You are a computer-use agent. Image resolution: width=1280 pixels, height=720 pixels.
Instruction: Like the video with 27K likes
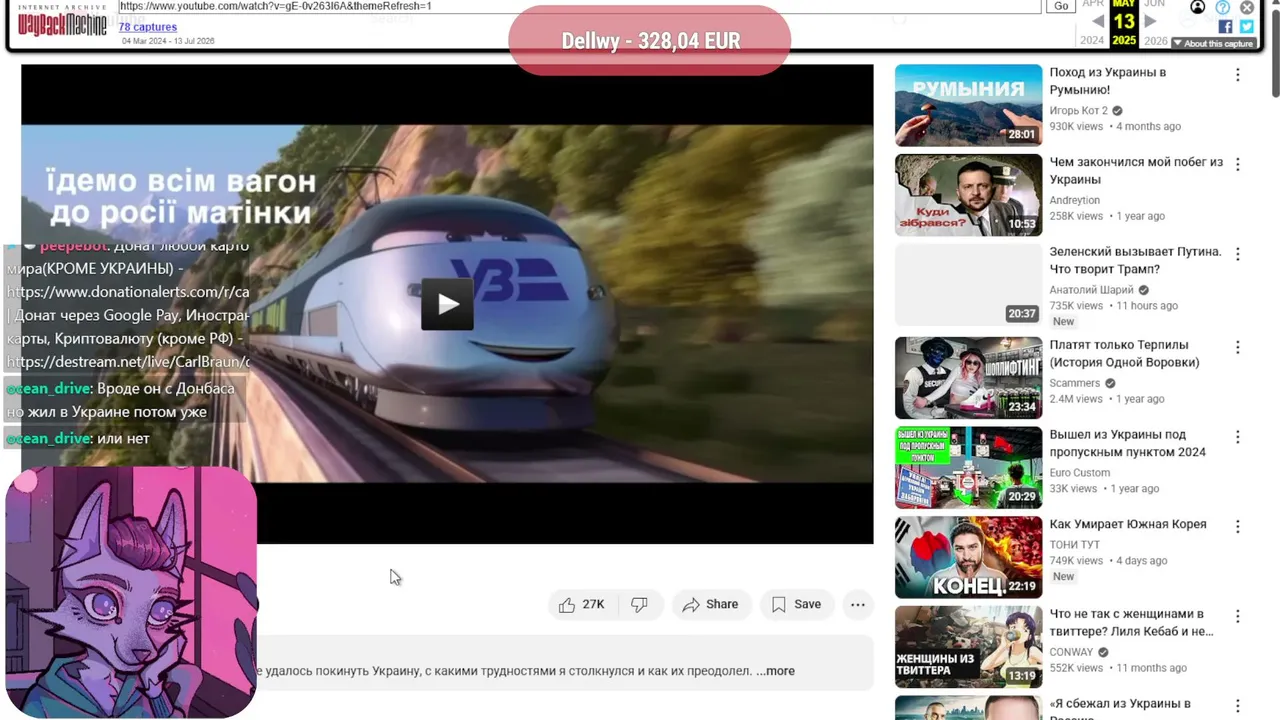(x=582, y=604)
